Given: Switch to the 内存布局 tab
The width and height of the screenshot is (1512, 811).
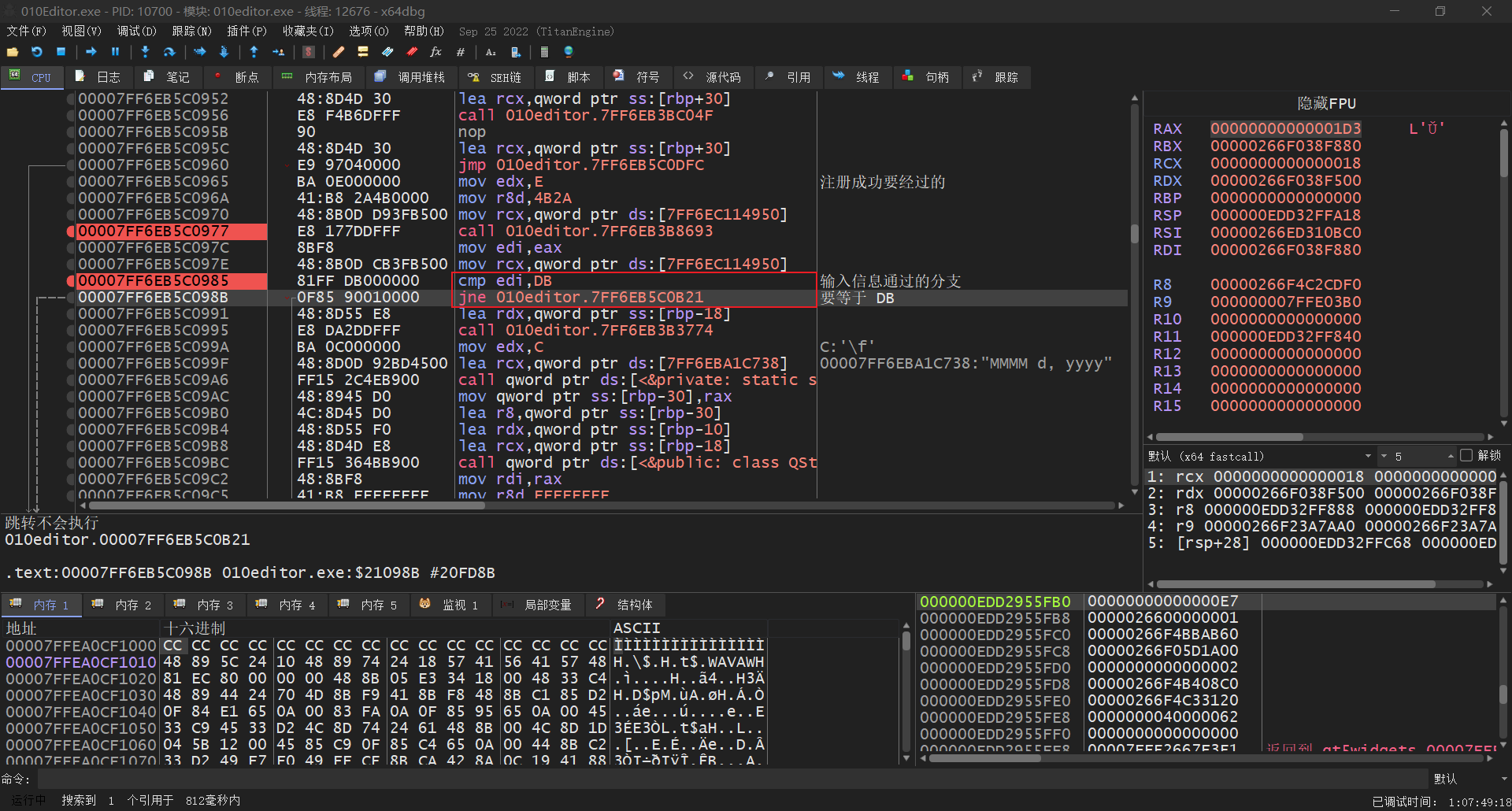Looking at the screenshot, I should [x=317, y=77].
